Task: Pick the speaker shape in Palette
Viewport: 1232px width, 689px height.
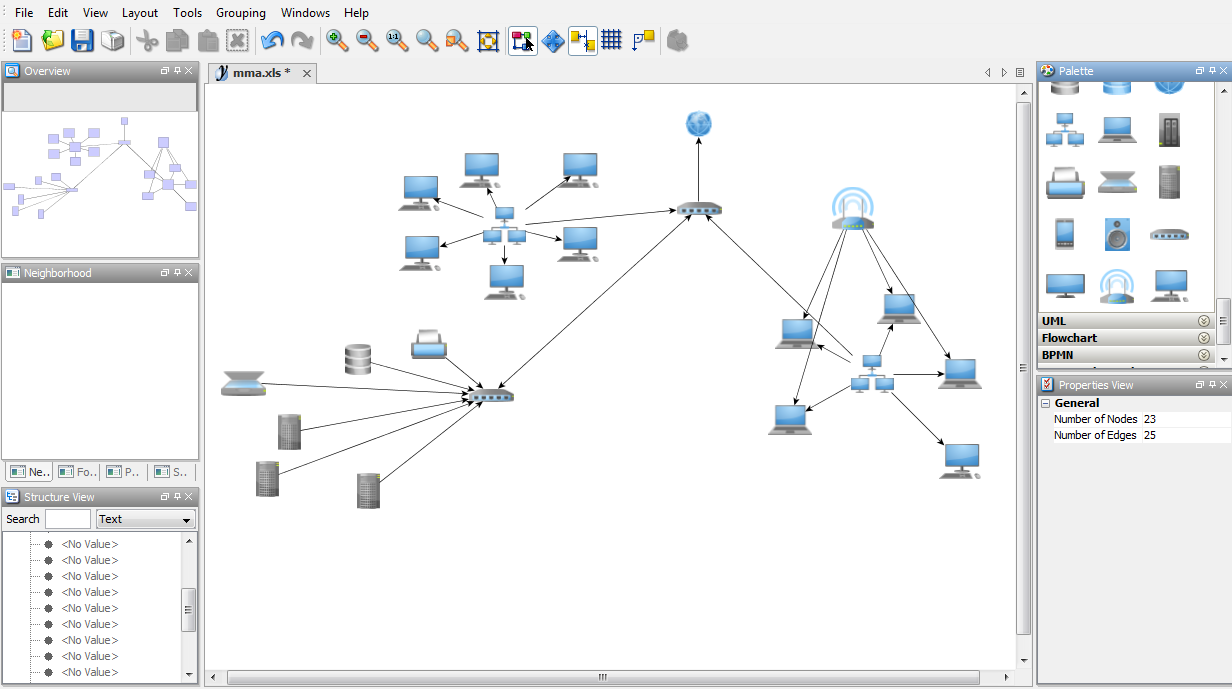Action: tap(1117, 234)
